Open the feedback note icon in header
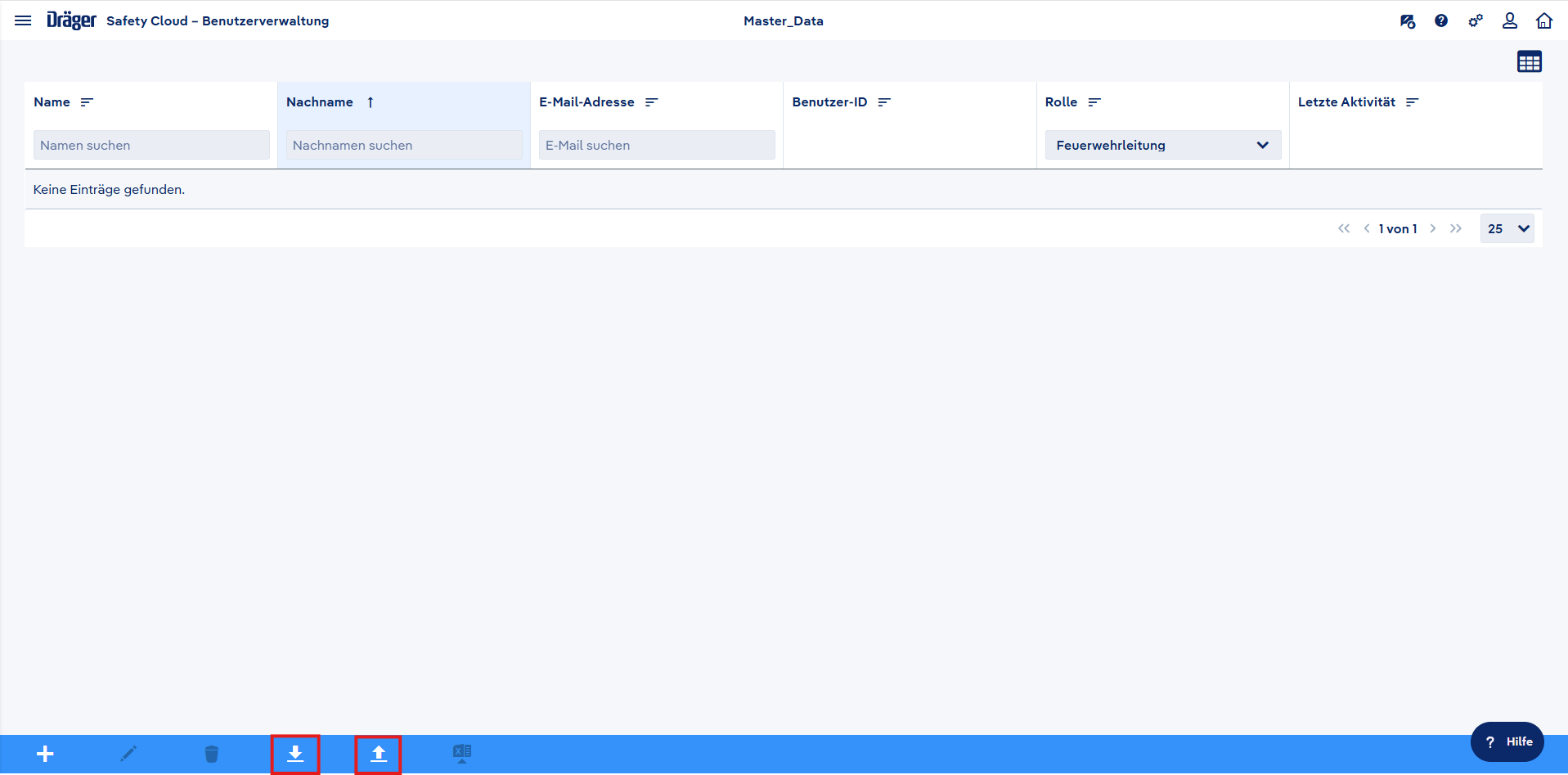 (x=1407, y=21)
